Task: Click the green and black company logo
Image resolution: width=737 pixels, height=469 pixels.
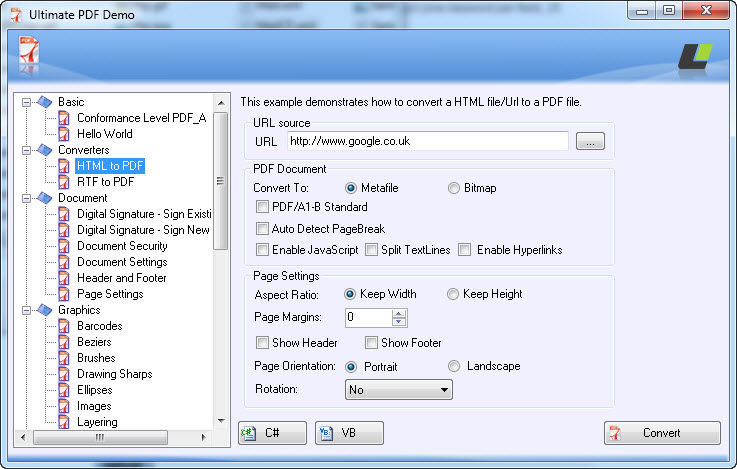Action: coord(695,56)
